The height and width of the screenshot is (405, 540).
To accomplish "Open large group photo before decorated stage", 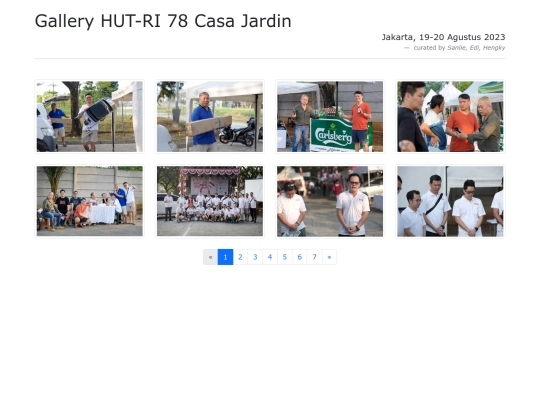I will point(210,201).
